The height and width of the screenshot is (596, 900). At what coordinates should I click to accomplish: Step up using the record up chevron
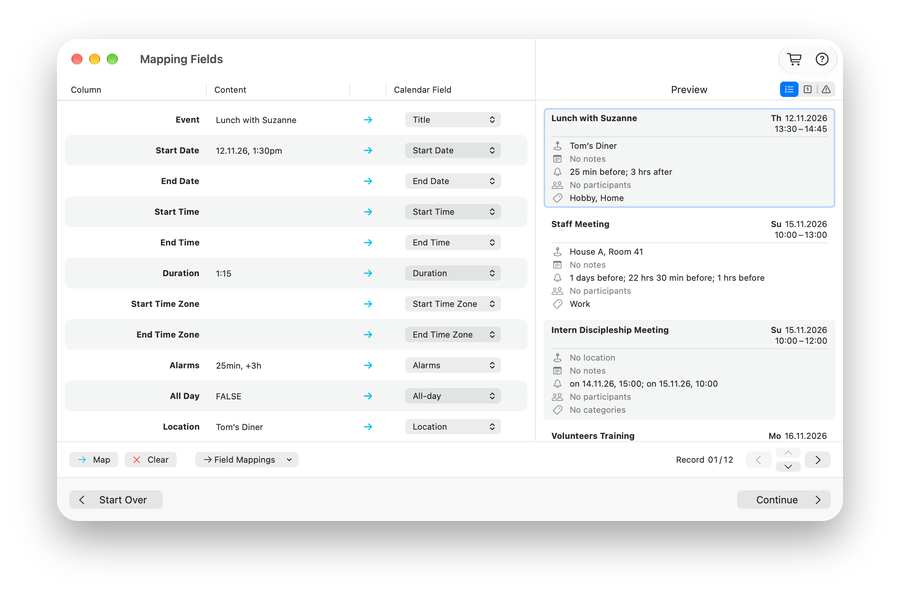788,453
